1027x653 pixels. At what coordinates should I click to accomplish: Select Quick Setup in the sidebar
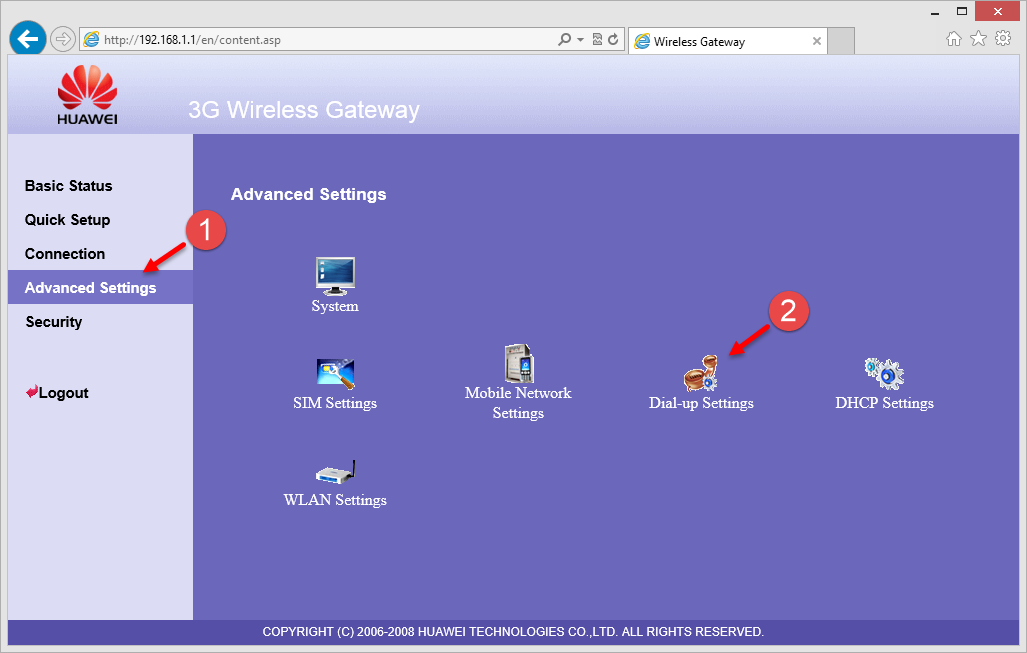tap(67, 220)
